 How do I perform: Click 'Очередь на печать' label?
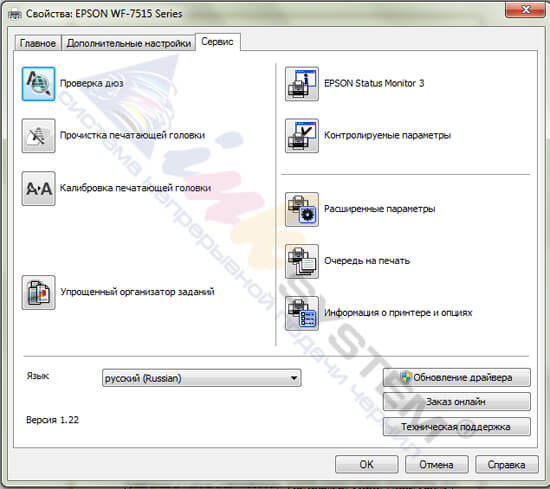367,261
